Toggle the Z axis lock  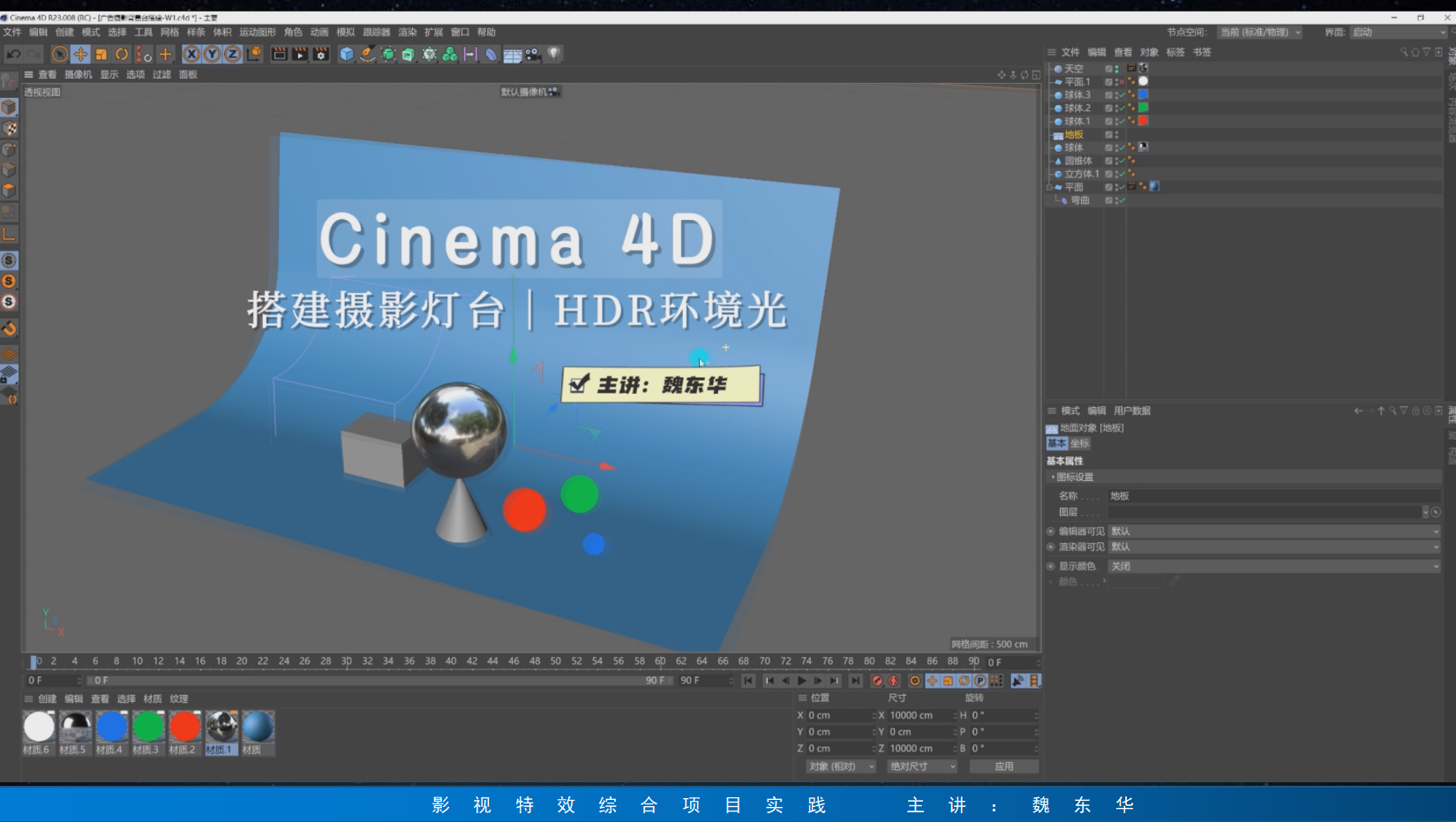(x=232, y=54)
